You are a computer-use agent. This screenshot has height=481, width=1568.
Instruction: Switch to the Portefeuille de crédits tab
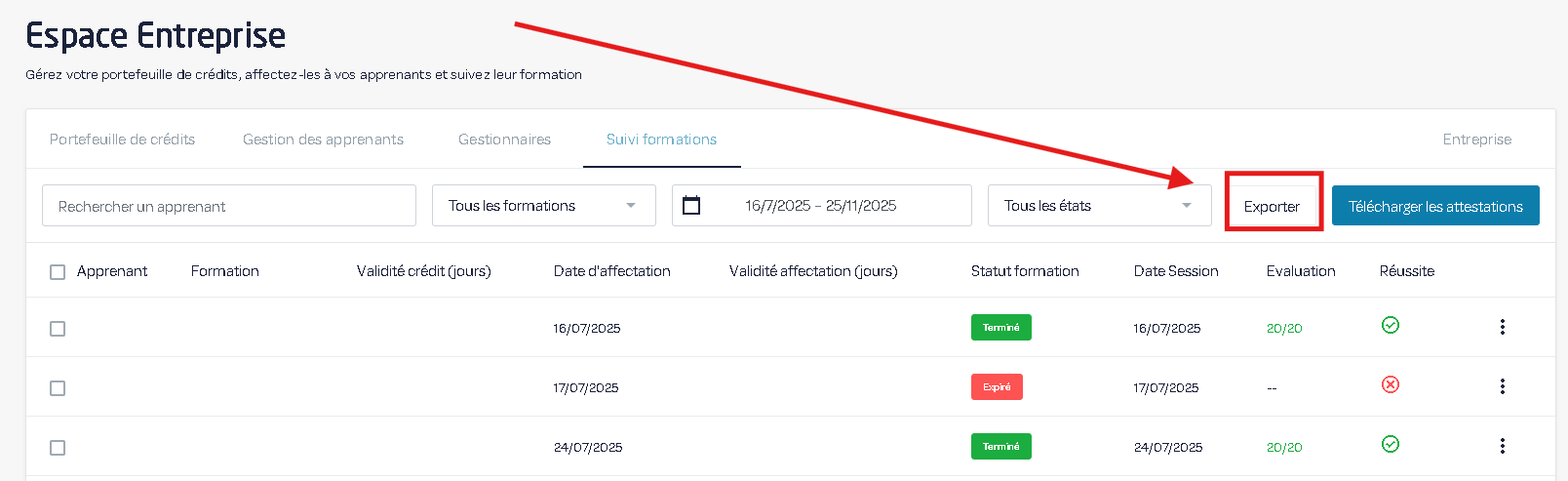(x=122, y=140)
